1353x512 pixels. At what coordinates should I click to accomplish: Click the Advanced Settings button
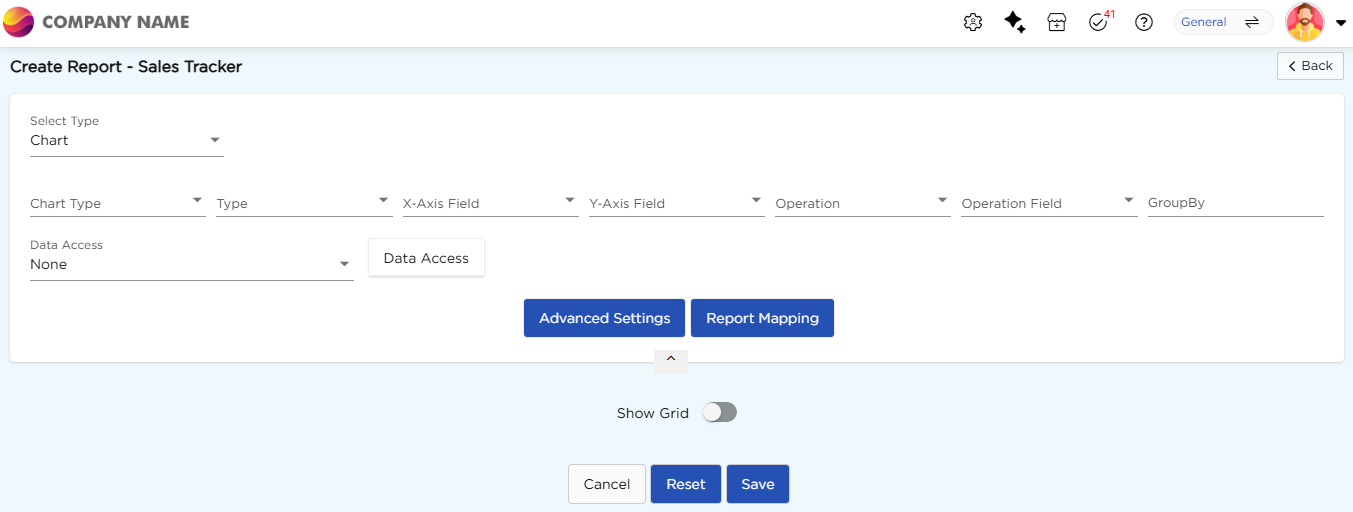[604, 318]
